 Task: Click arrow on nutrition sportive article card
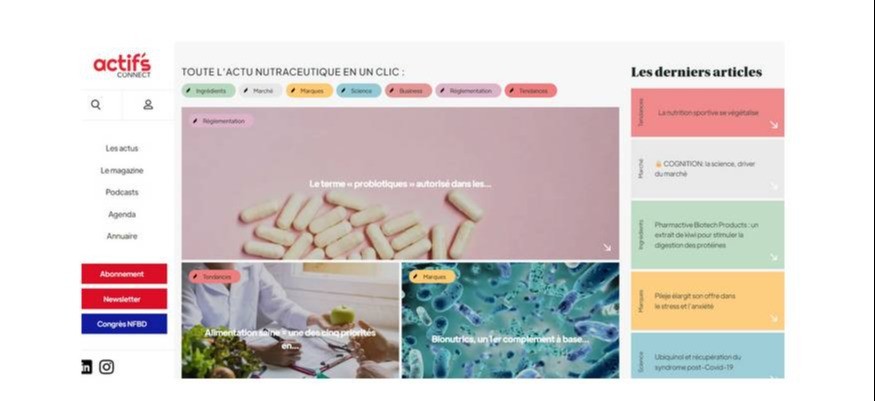(773, 125)
